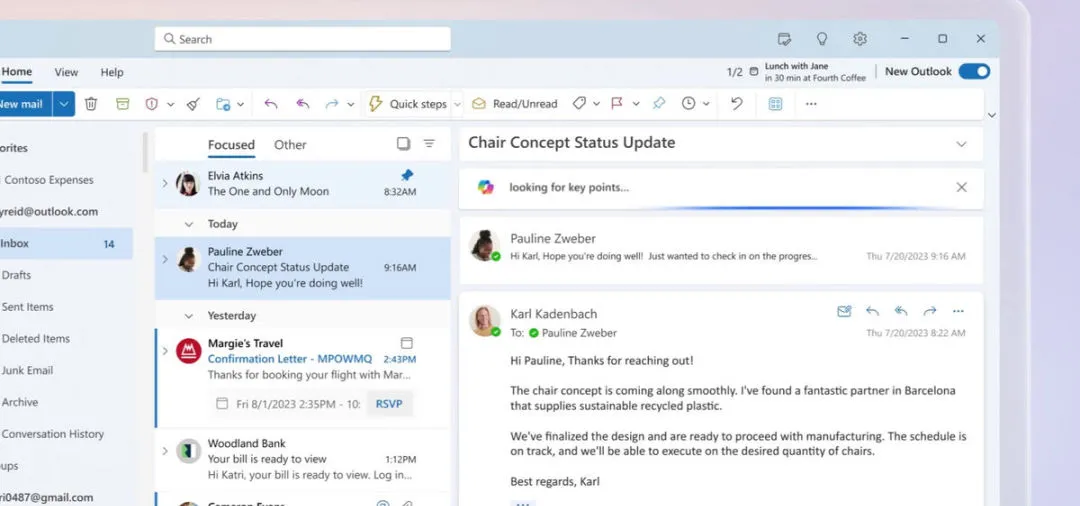Click the Categorize tag icon
The width and height of the screenshot is (1080, 506).
[579, 104]
